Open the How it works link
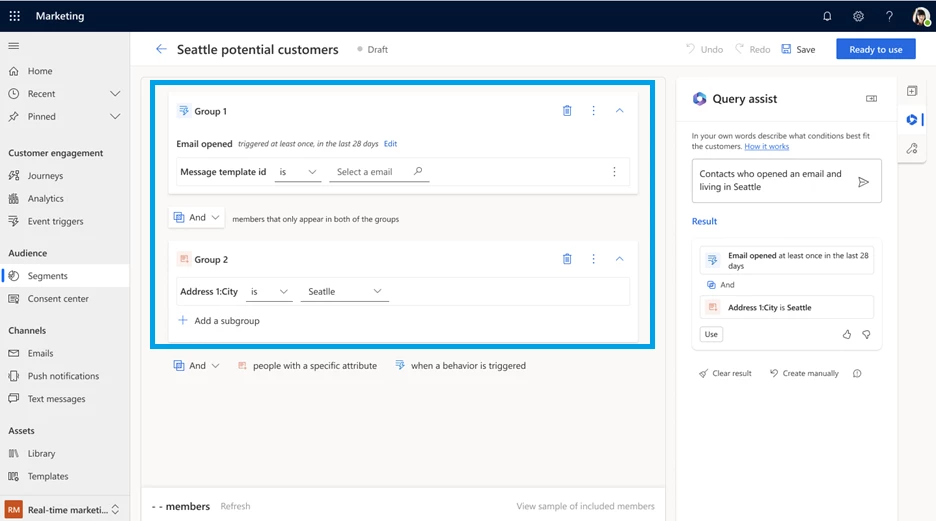The height and width of the screenshot is (521, 936). (766, 147)
